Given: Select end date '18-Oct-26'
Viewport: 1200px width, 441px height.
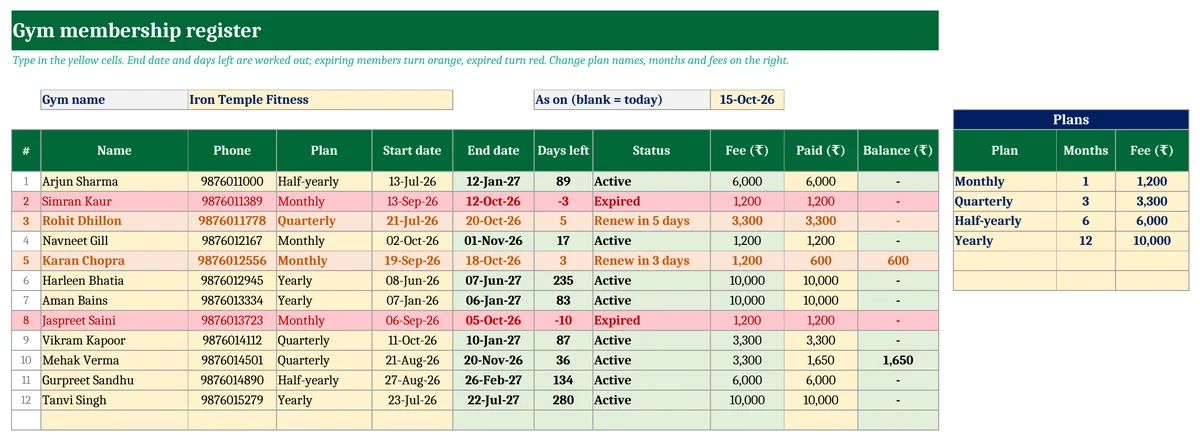Looking at the screenshot, I should coord(493,261).
